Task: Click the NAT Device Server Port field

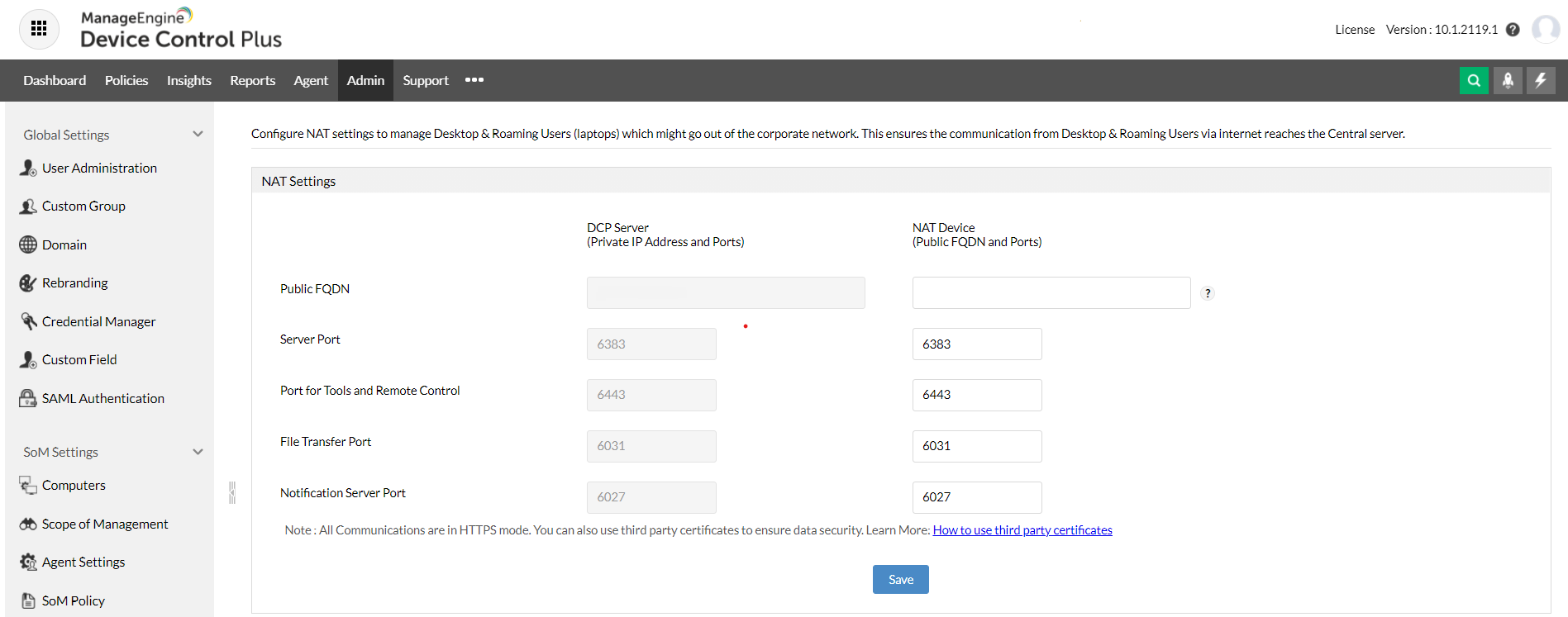Action: (x=976, y=344)
